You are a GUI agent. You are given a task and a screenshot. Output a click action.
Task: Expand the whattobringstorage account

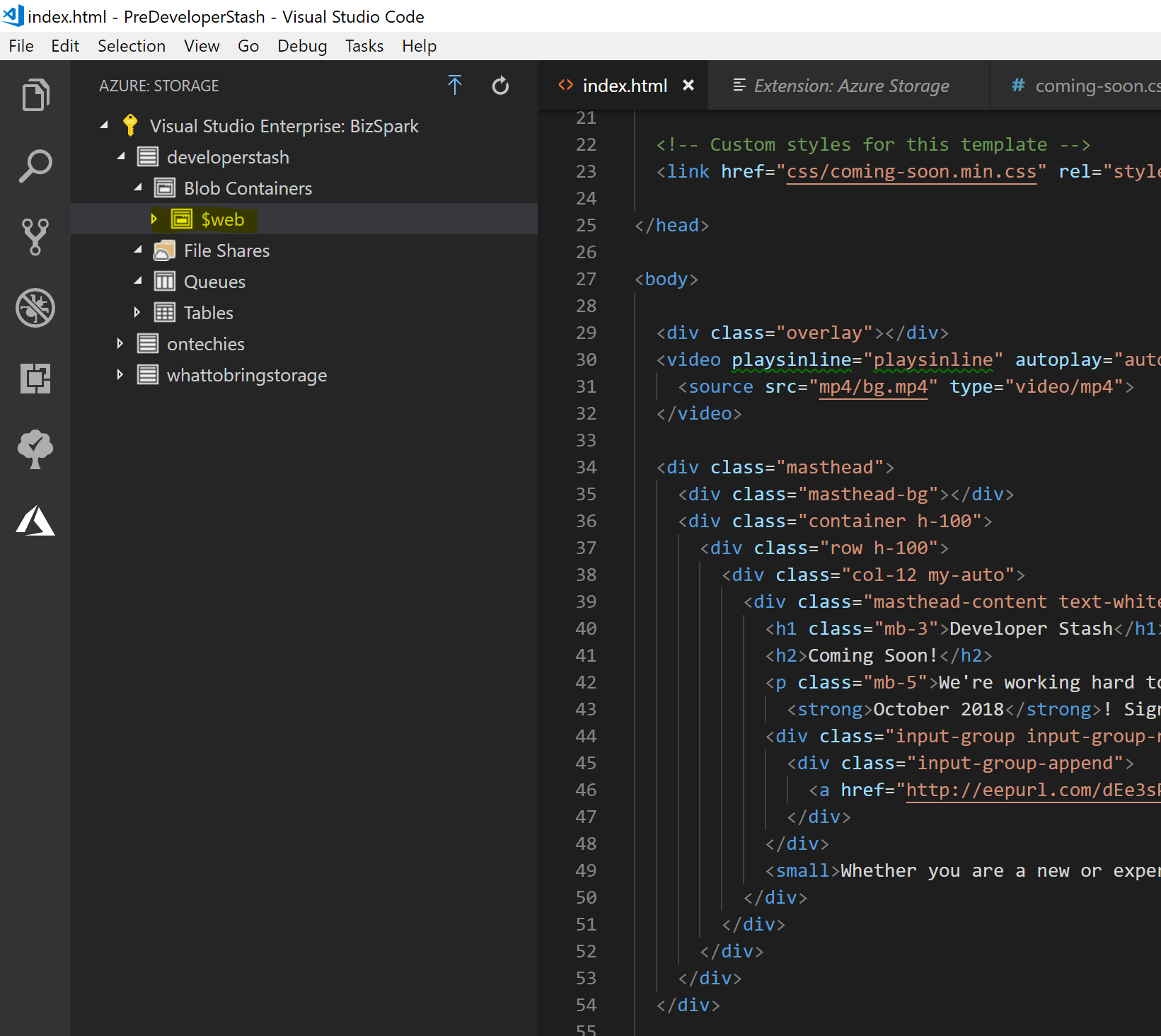[x=120, y=374]
